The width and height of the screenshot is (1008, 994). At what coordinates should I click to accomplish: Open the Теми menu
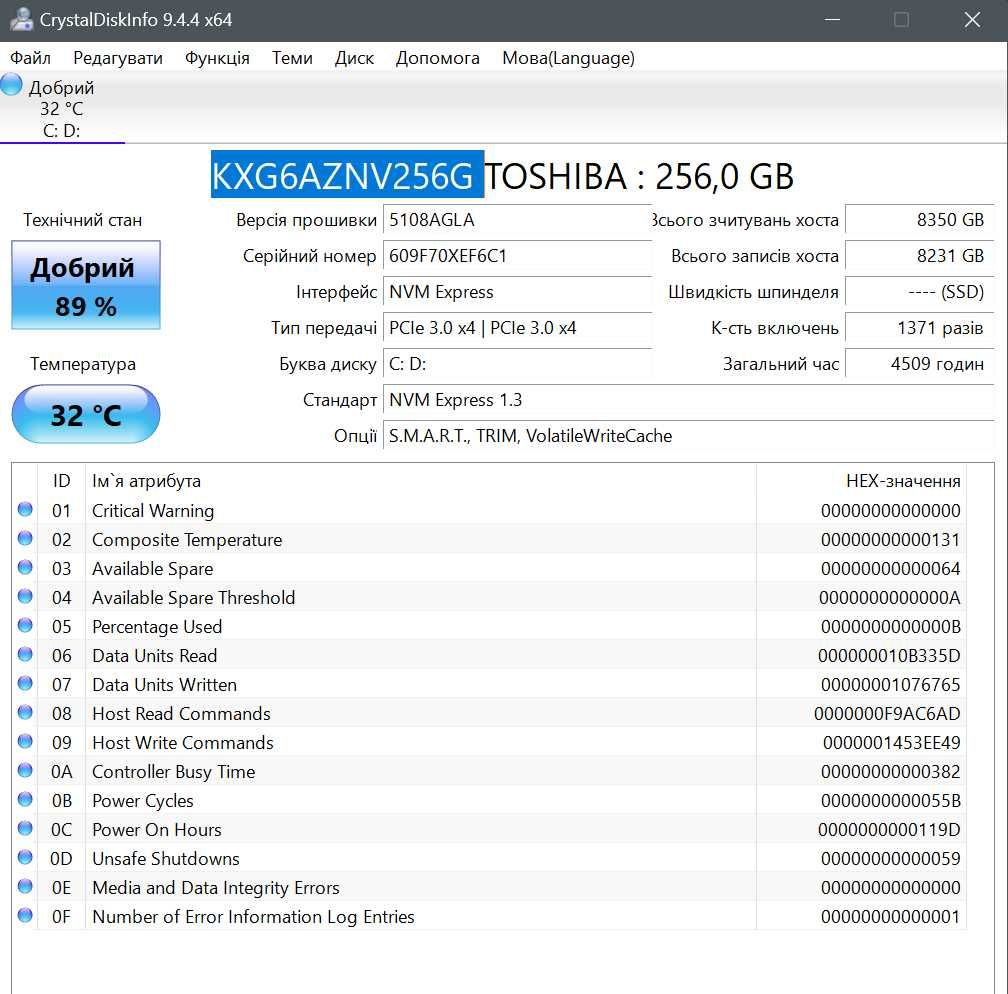coord(292,58)
